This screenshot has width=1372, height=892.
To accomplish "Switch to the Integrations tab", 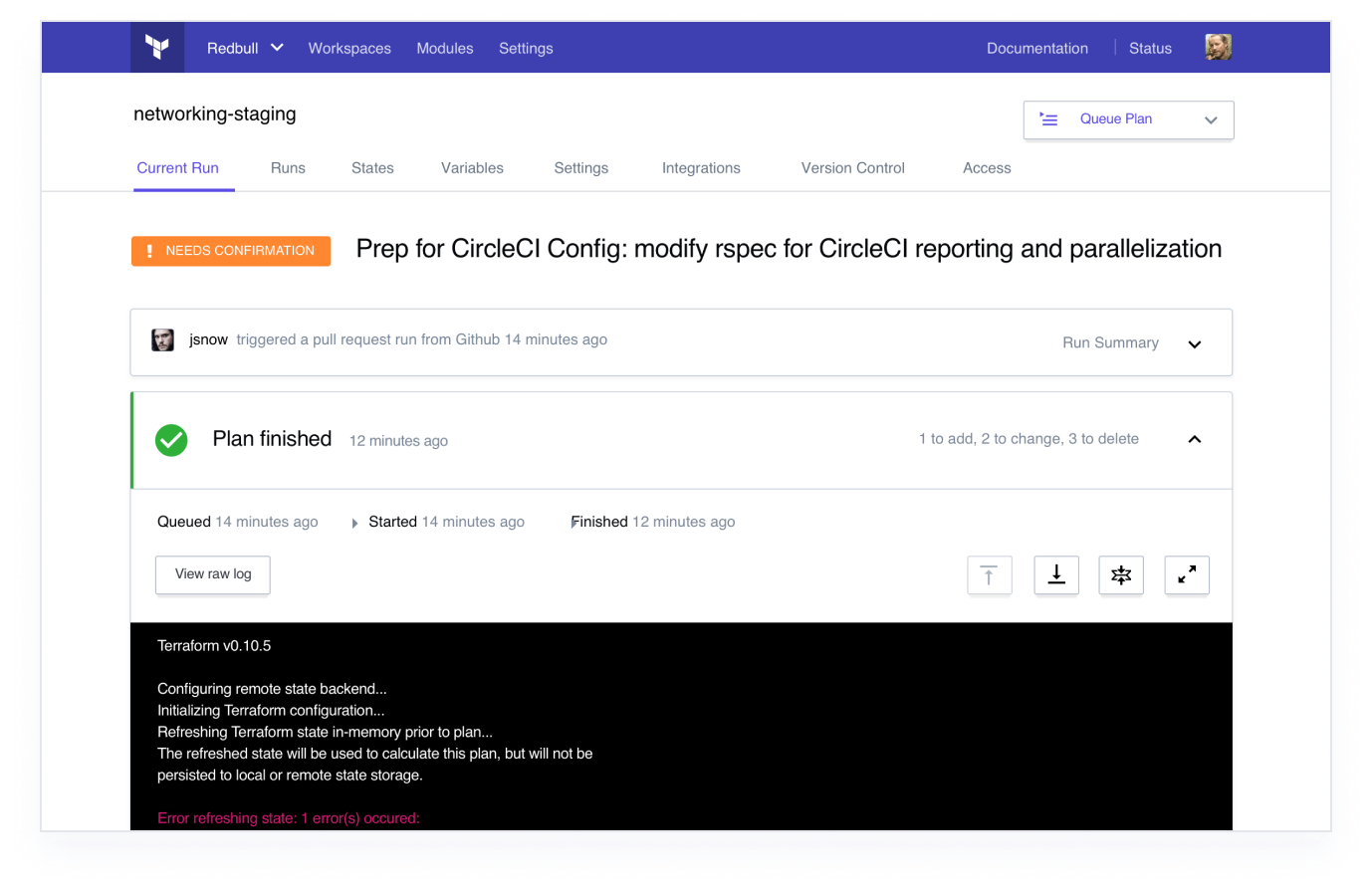I will click(701, 168).
